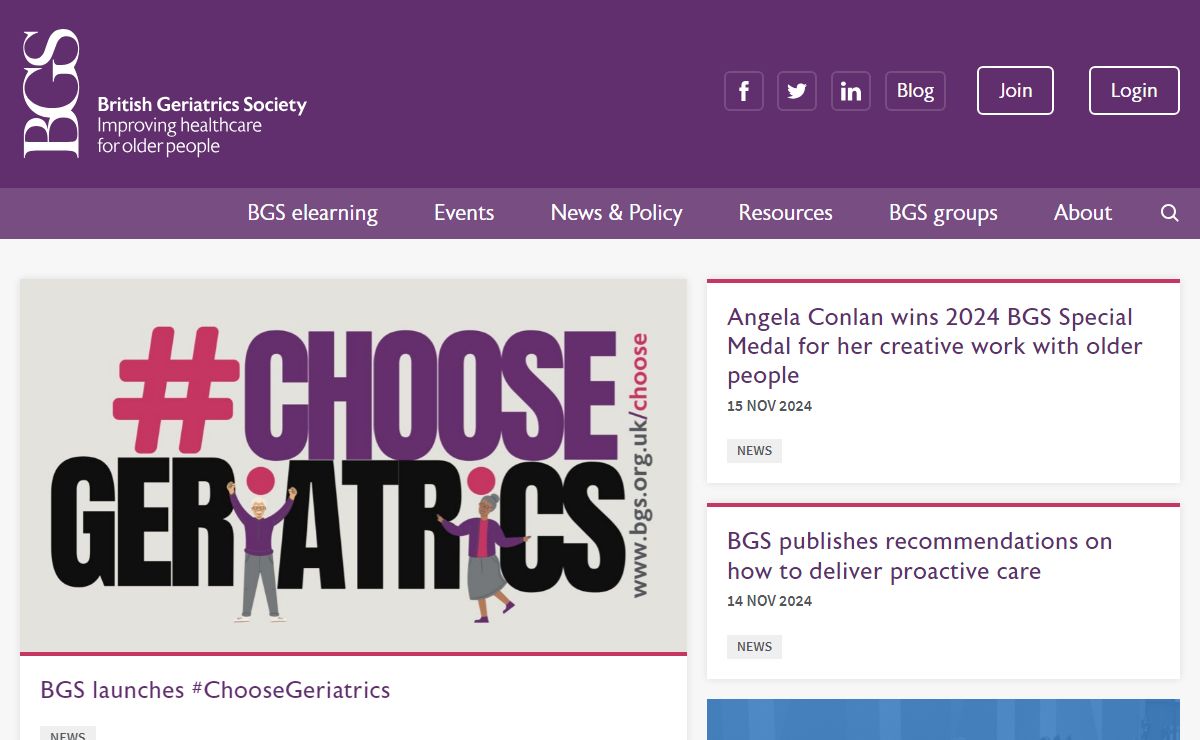Open the BGS Twitter icon
The image size is (1200, 740).
point(797,91)
